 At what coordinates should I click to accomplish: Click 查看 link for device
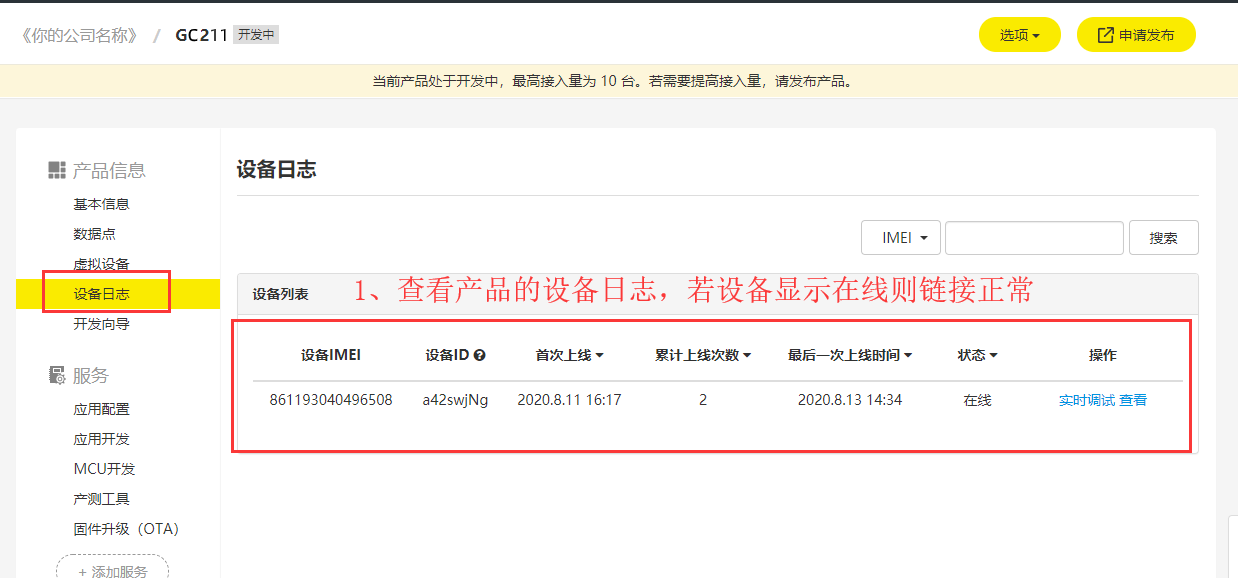[1133, 400]
